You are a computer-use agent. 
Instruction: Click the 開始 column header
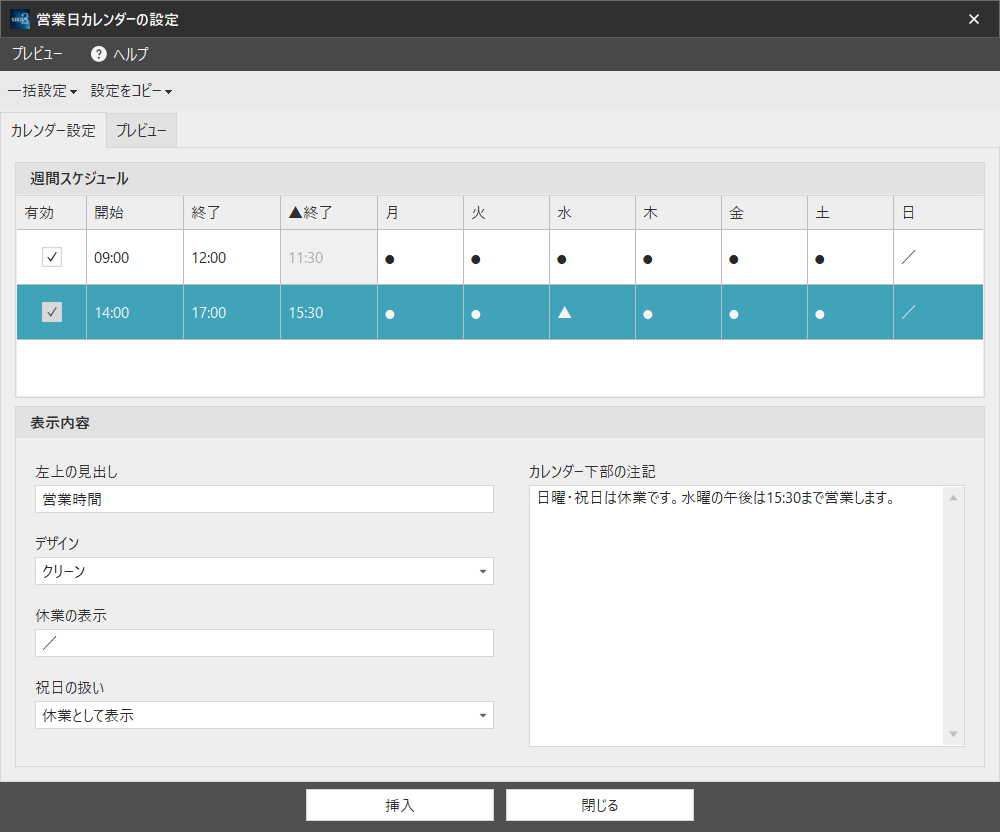135,212
